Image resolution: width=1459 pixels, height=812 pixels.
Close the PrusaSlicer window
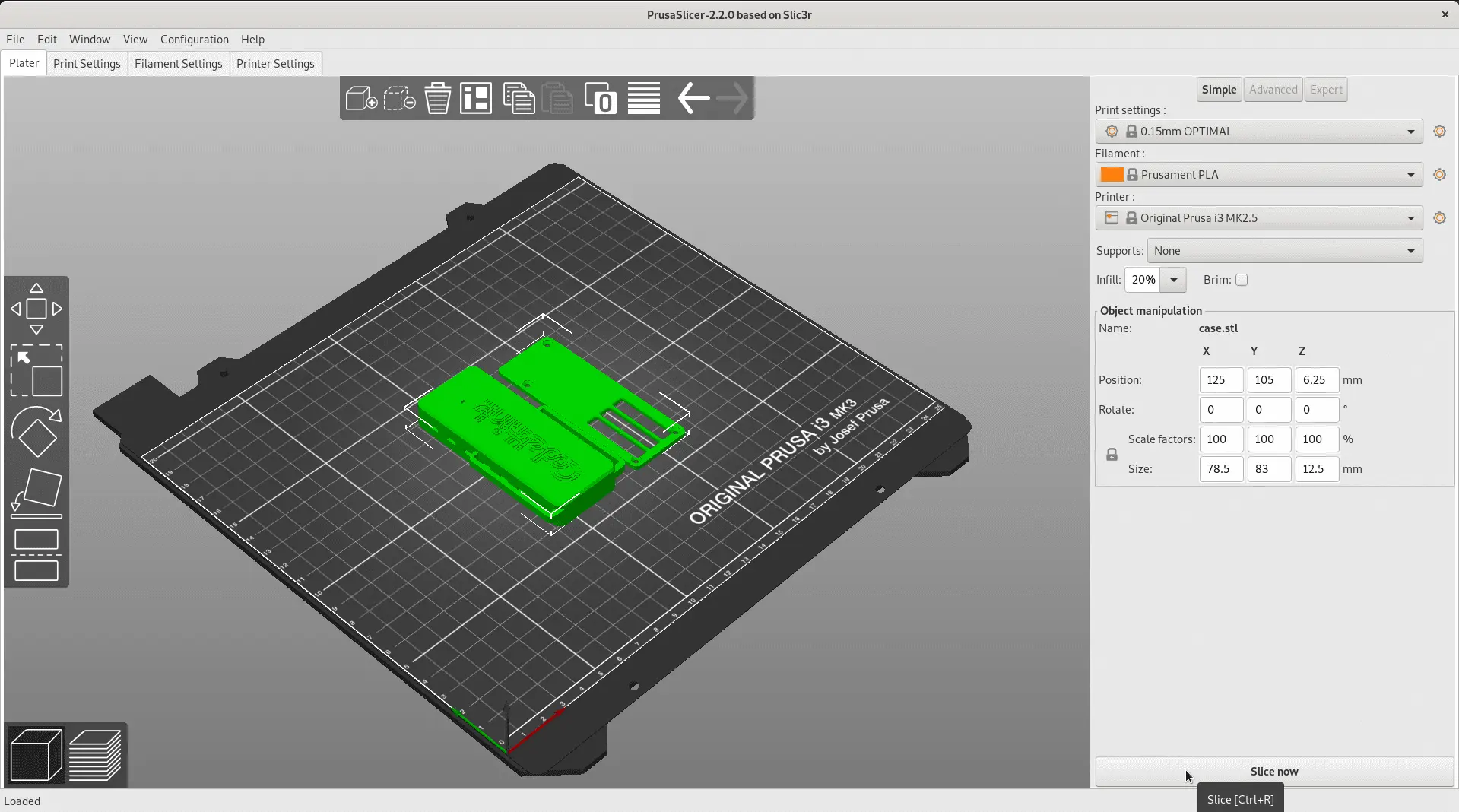click(x=1445, y=14)
